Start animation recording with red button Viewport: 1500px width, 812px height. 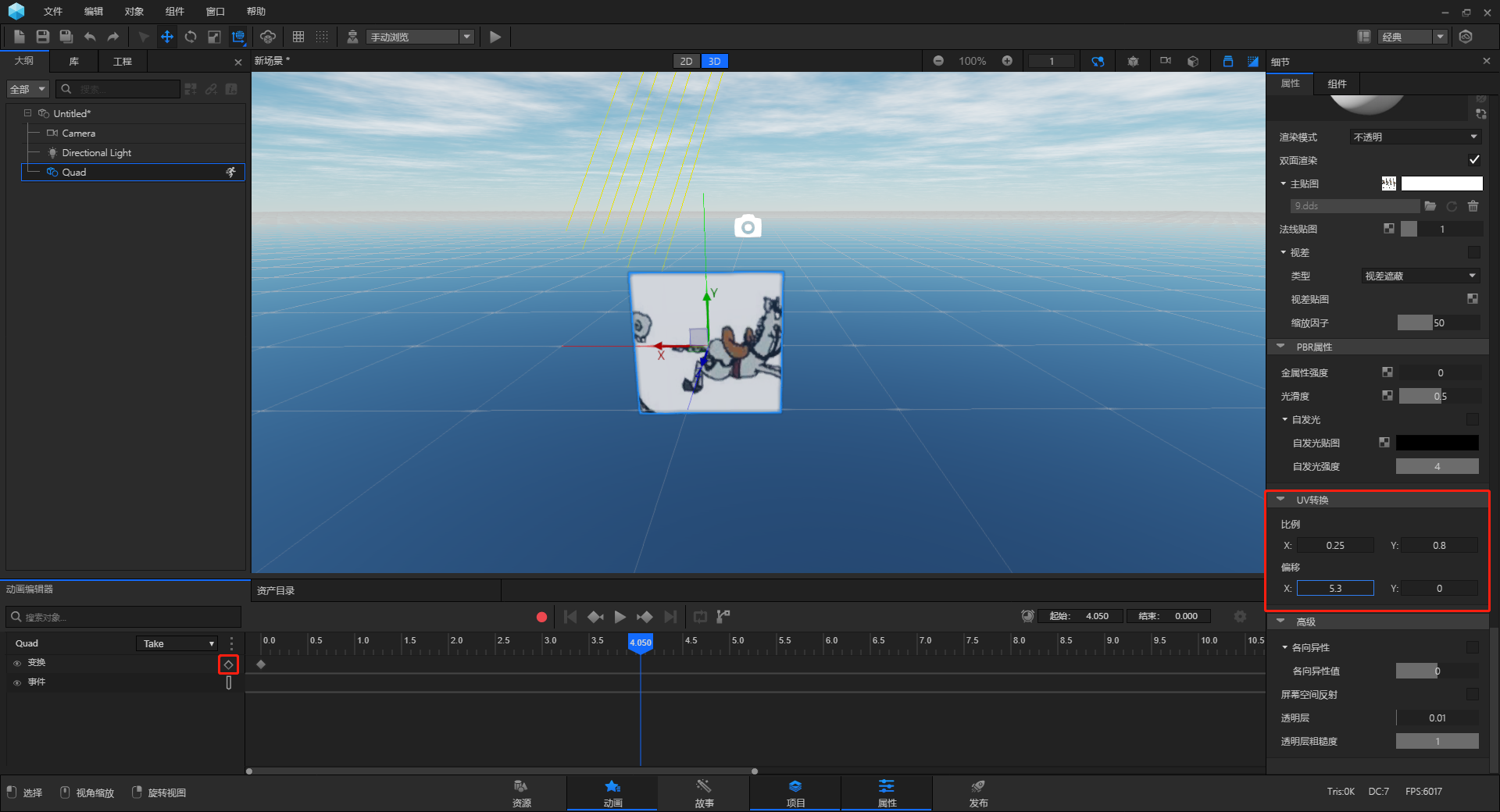click(x=541, y=617)
